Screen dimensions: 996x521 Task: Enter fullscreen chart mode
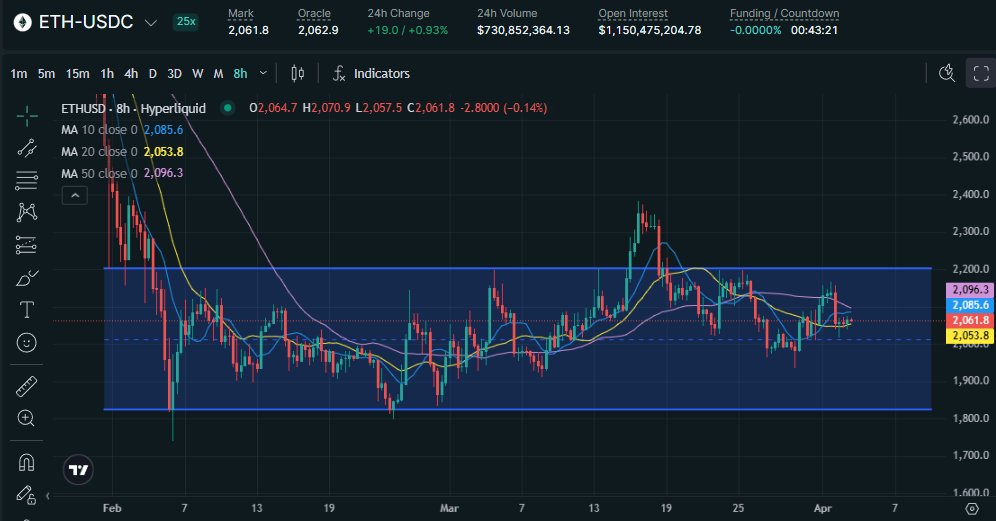pyautogui.click(x=981, y=74)
